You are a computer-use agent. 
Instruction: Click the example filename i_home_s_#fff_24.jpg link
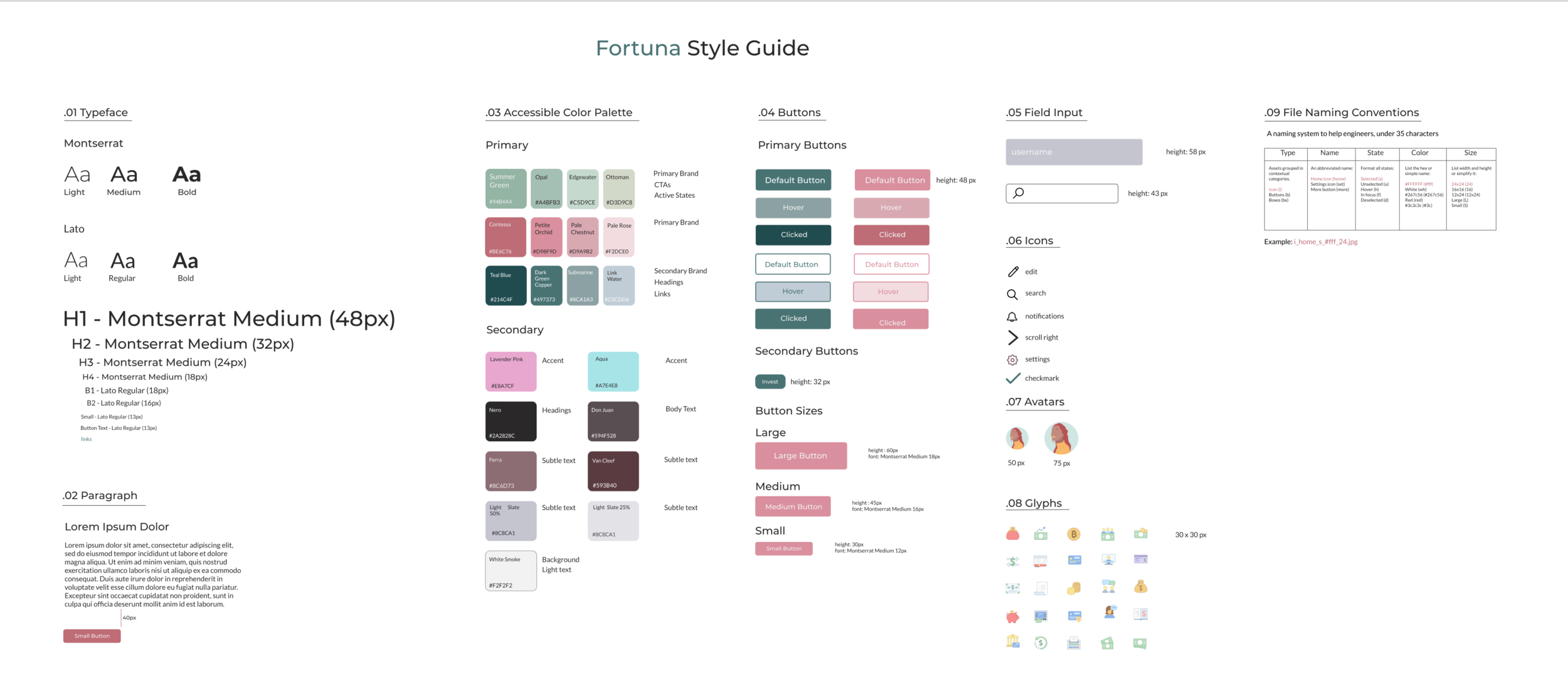pos(1325,242)
